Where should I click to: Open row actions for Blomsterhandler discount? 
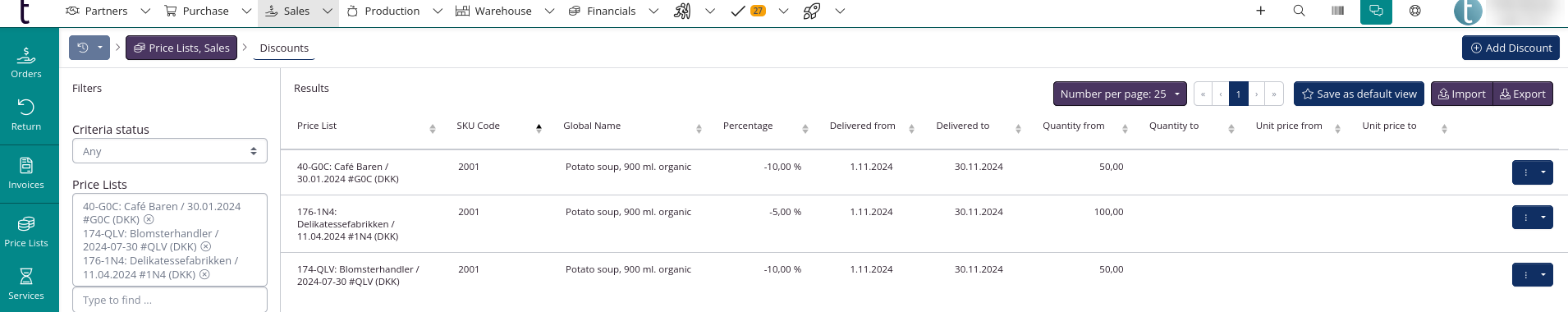point(1532,275)
